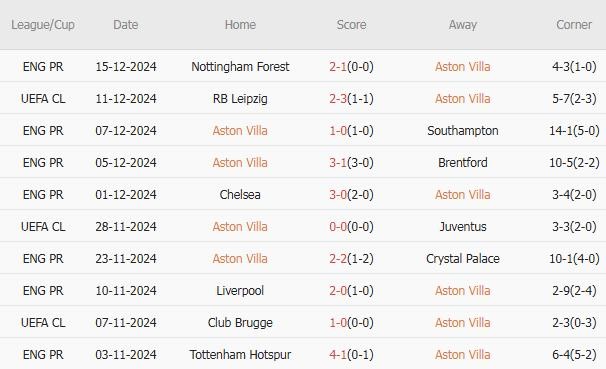Open the Tottenham Hotspur team link
This screenshot has width=606, height=369.
point(240,355)
